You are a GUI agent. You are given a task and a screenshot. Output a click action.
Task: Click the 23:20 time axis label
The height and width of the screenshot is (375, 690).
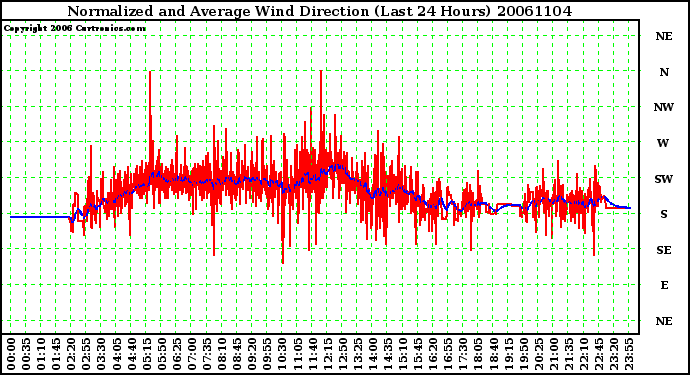click(614, 354)
